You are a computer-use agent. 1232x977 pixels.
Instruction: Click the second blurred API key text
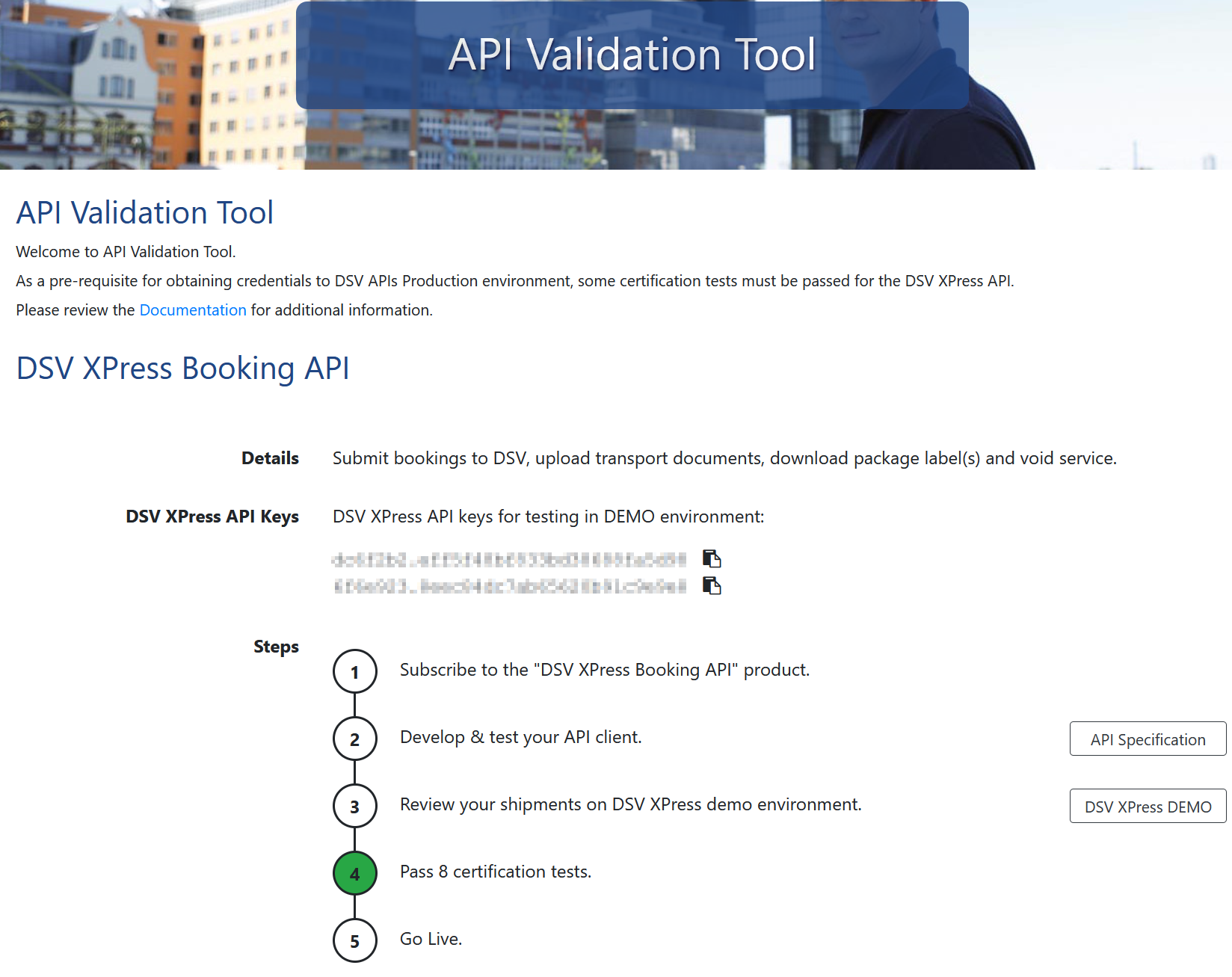point(509,586)
